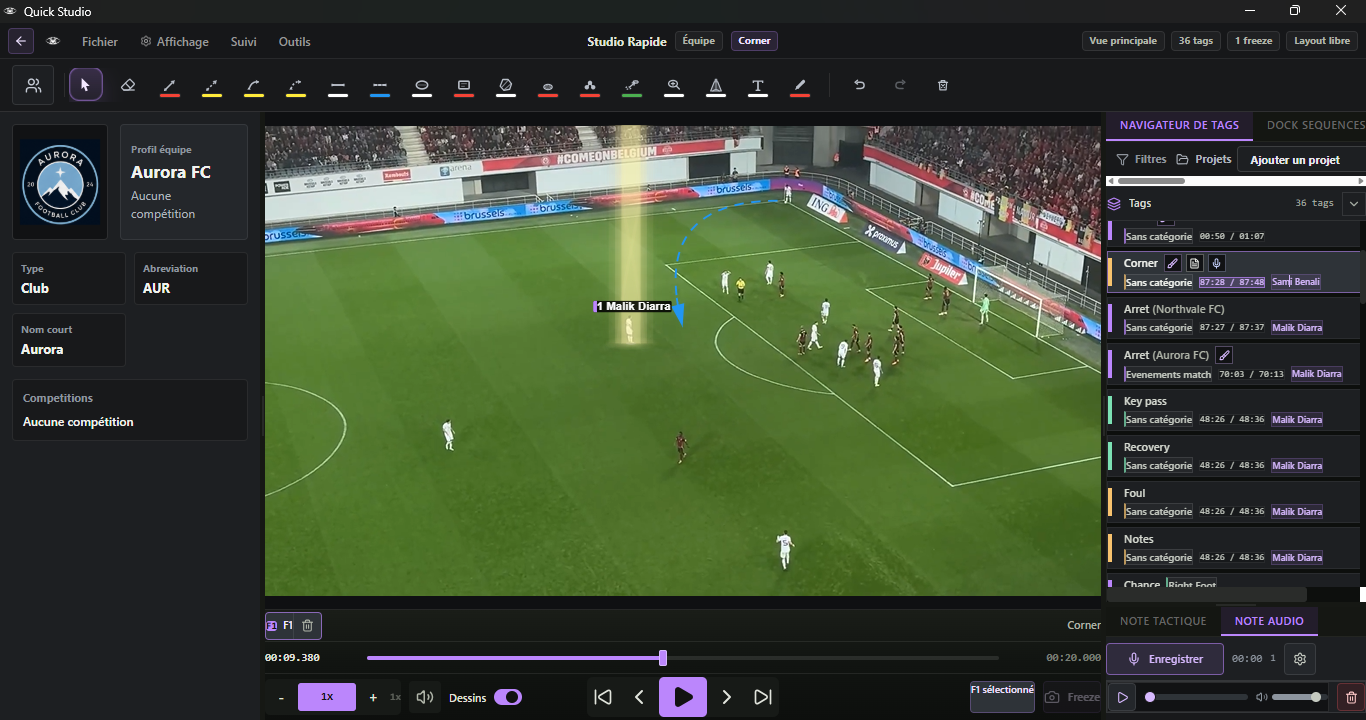Screen dimensions: 1366x720
Task: Delete the audio note recording
Action: pyautogui.click(x=1351, y=698)
